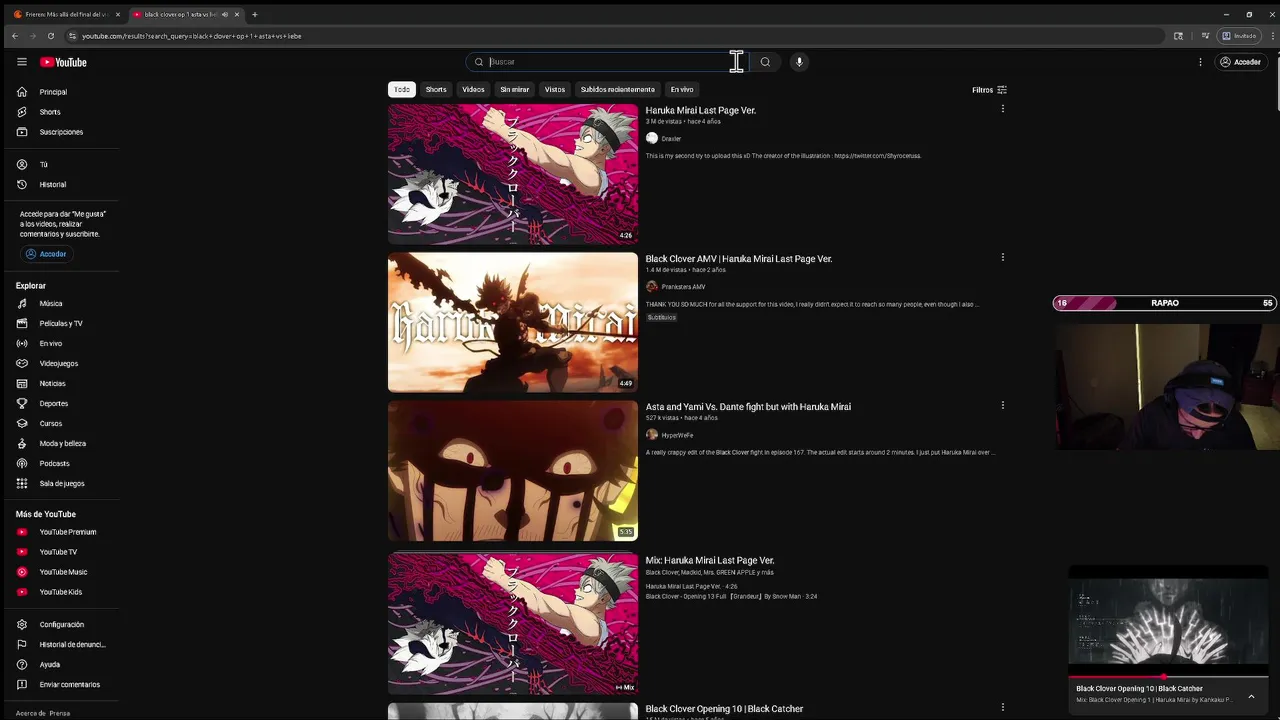Click the sidebar Acceder sign-in button

(x=46, y=254)
